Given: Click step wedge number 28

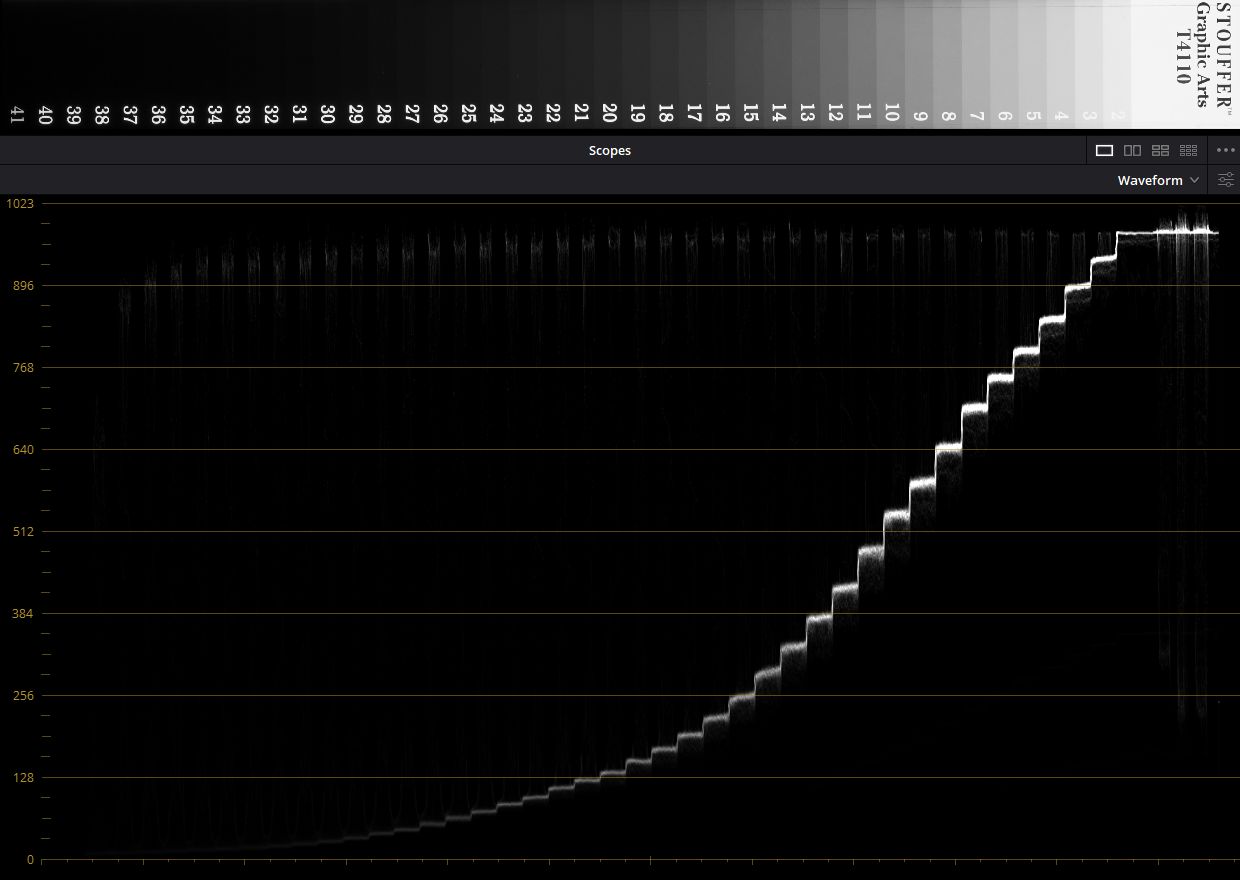Looking at the screenshot, I should point(383,114).
